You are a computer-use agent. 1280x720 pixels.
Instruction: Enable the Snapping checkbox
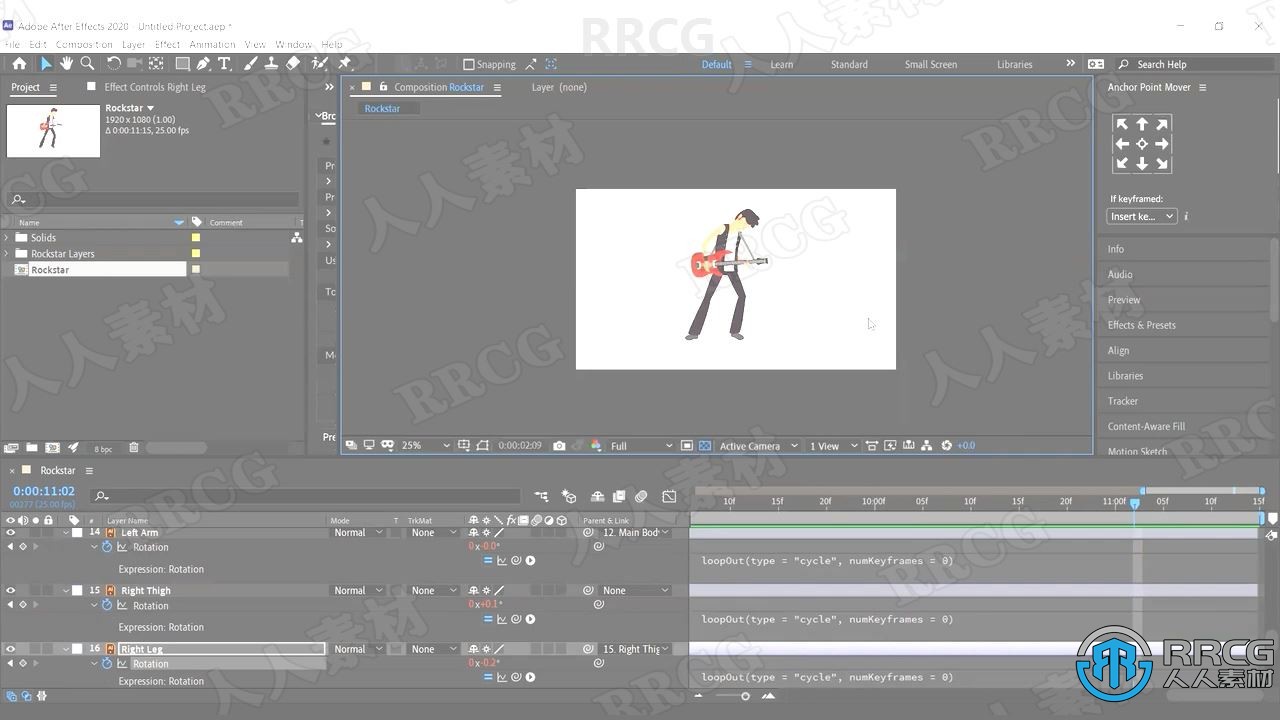pyautogui.click(x=468, y=64)
